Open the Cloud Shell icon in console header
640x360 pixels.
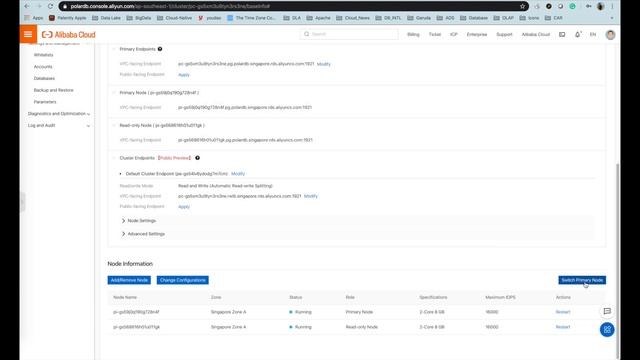click(x=562, y=35)
